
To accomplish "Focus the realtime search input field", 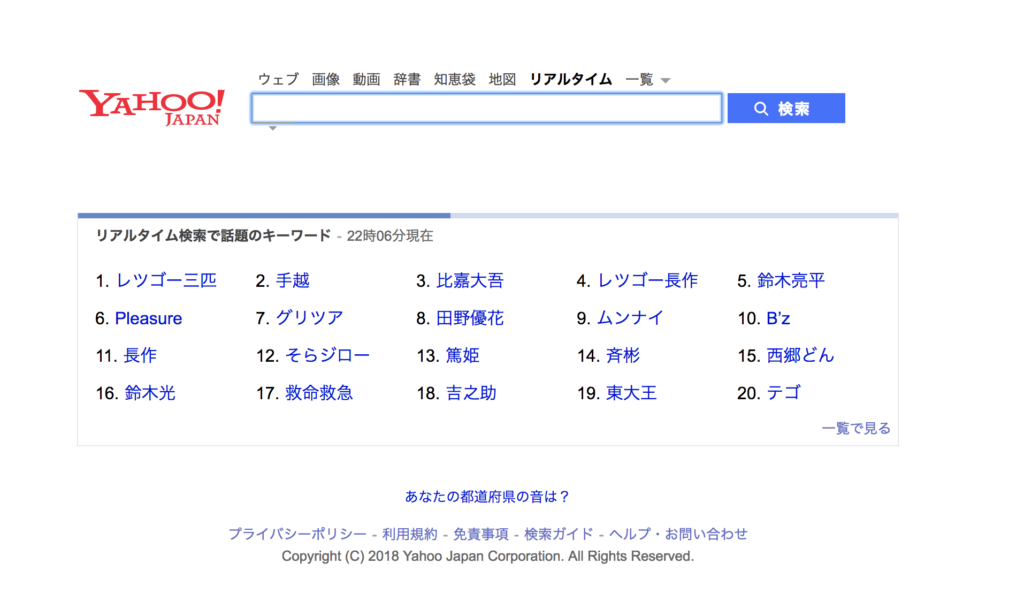I will click(487, 108).
